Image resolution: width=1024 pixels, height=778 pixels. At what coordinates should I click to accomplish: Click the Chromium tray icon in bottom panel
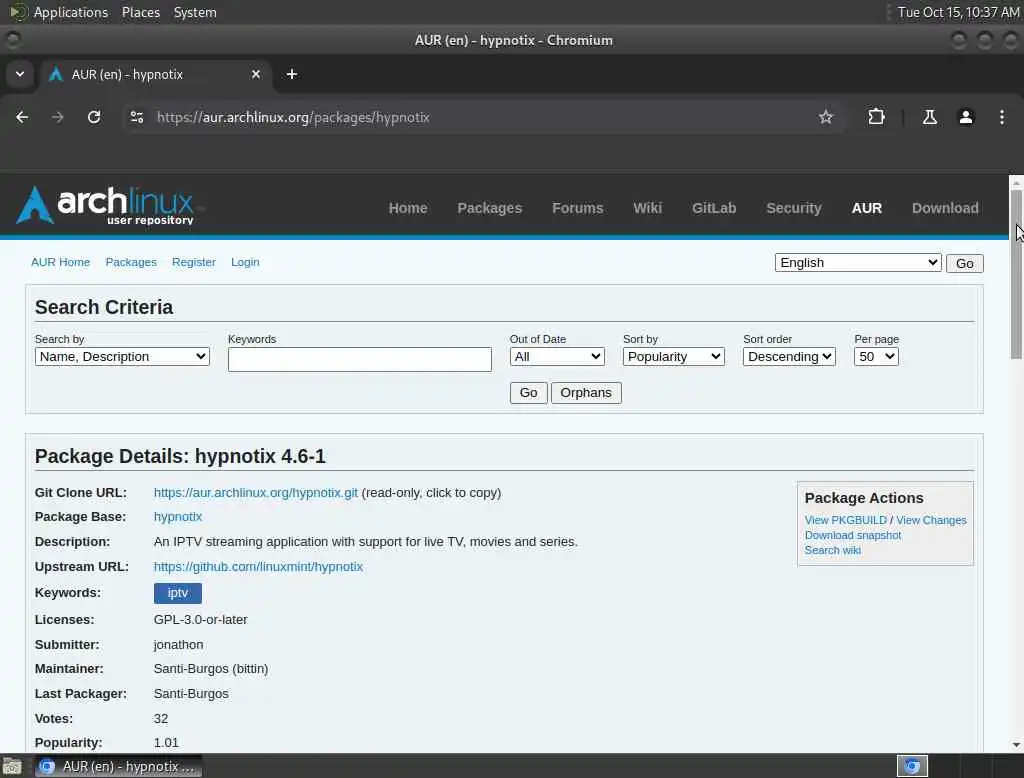click(912, 766)
